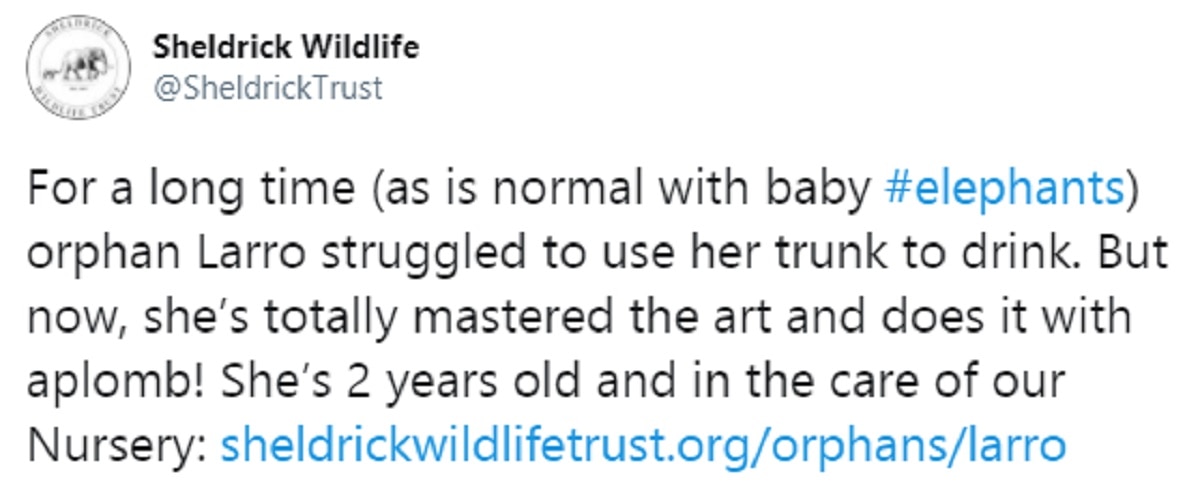Click the @SheldrickTrust handle
The image size is (1200, 487).
pos(268,88)
